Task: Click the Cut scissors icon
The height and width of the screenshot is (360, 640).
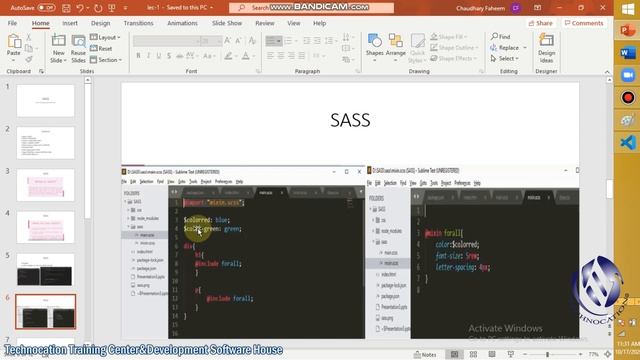Action: (29, 37)
